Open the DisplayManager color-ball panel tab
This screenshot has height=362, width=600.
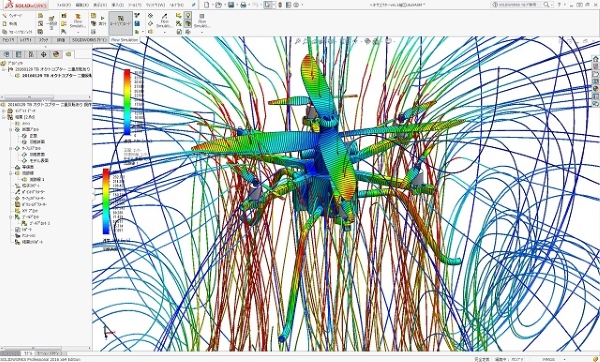pyautogui.click(x=56, y=54)
